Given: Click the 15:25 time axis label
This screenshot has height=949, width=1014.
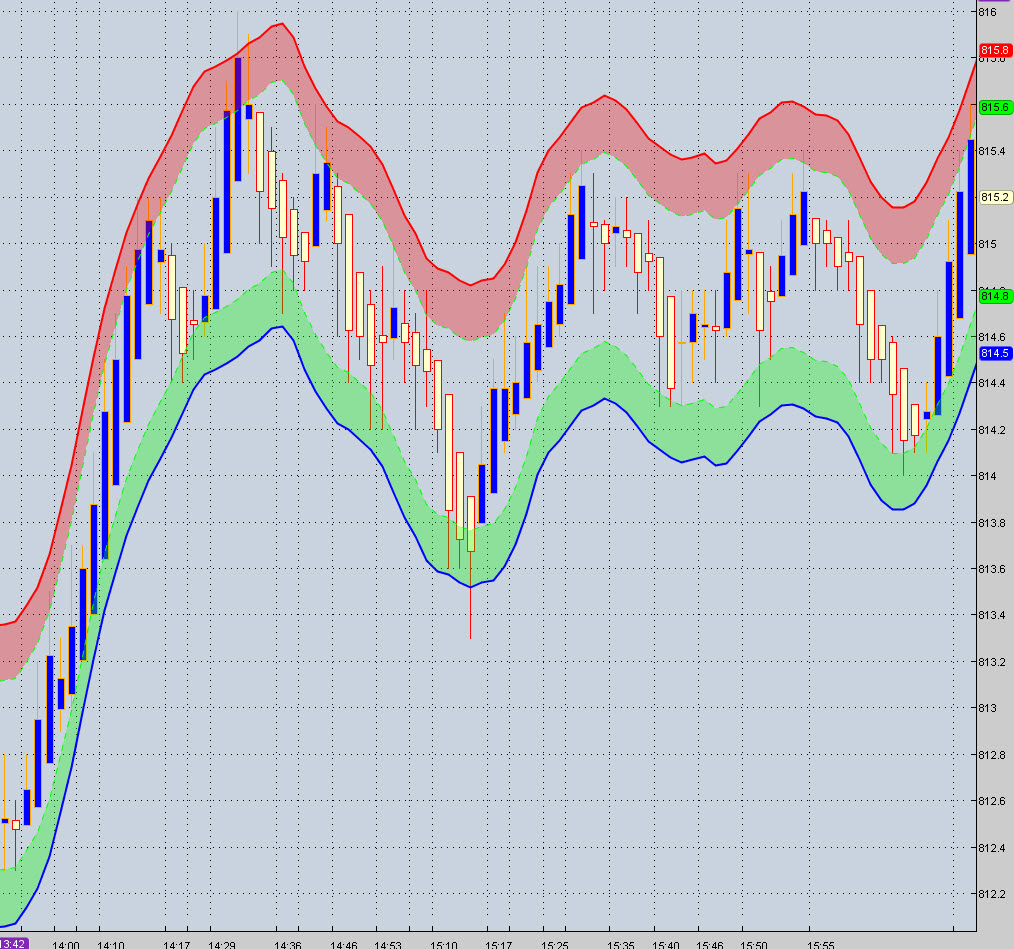Looking at the screenshot, I should tap(555, 945).
